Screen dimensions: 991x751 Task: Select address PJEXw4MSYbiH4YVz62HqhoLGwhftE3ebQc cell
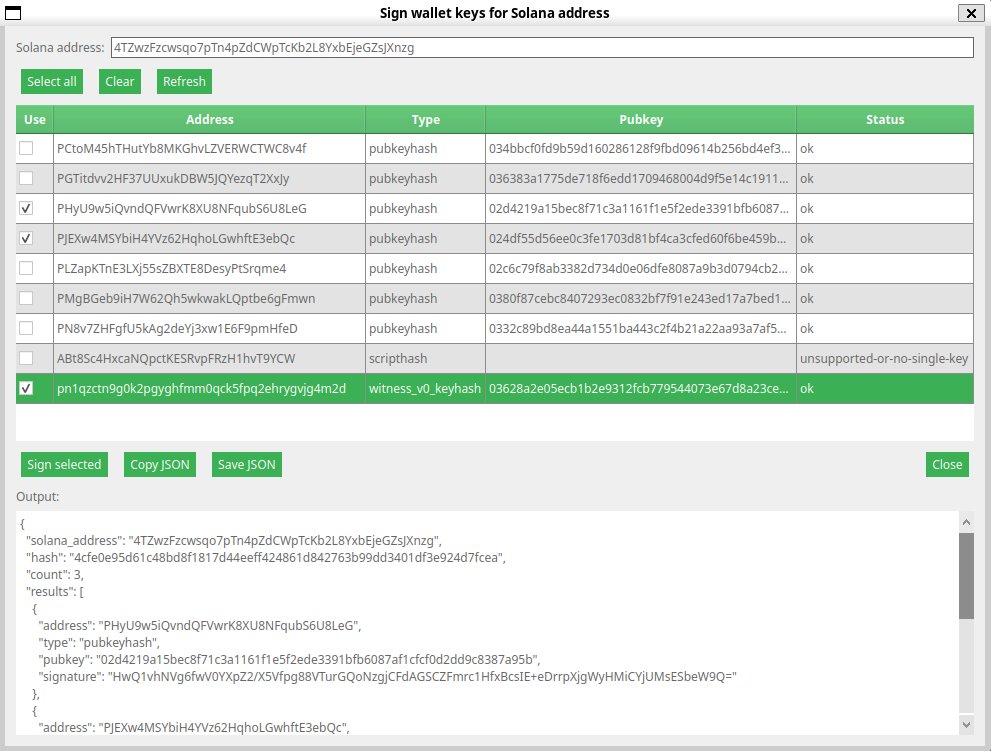209,238
